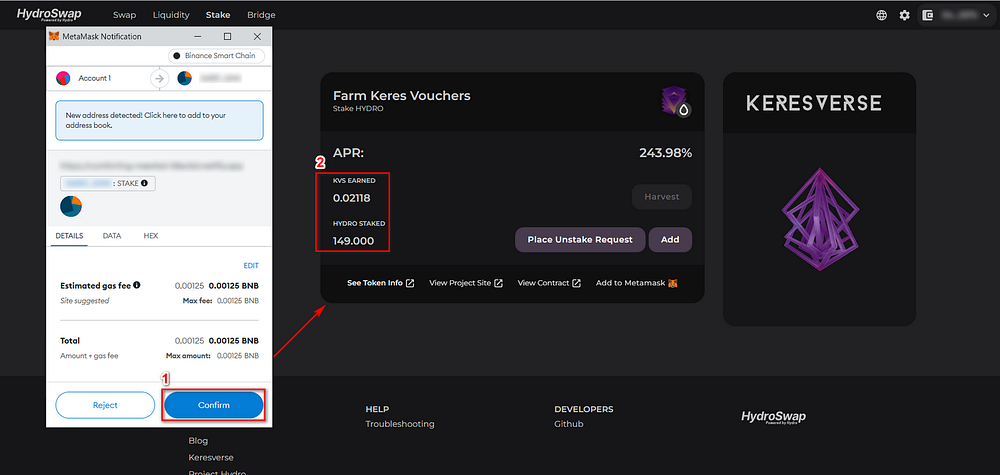
Task: Click the recipient address avatar
Action: 184,78
